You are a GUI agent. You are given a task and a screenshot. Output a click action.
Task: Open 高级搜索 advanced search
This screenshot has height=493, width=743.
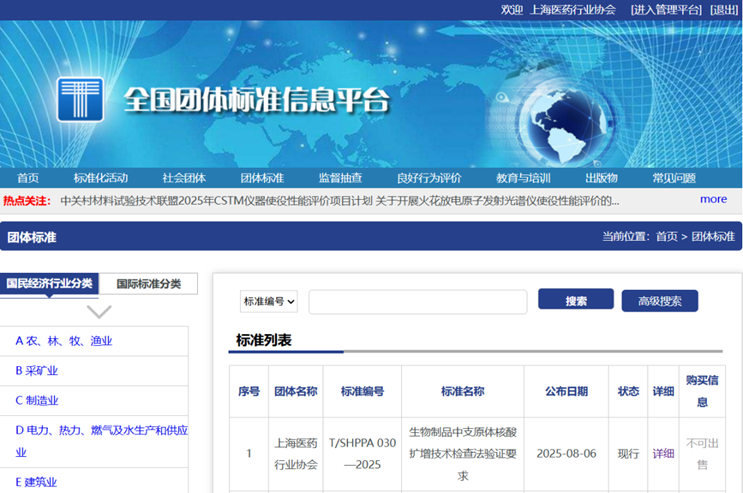(x=660, y=301)
